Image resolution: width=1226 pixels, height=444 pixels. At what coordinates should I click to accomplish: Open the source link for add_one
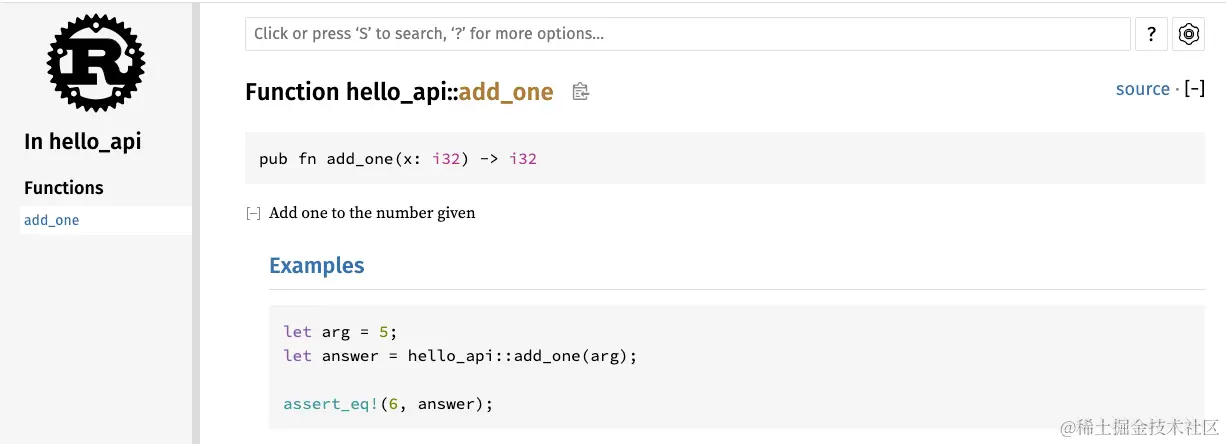pos(1142,89)
